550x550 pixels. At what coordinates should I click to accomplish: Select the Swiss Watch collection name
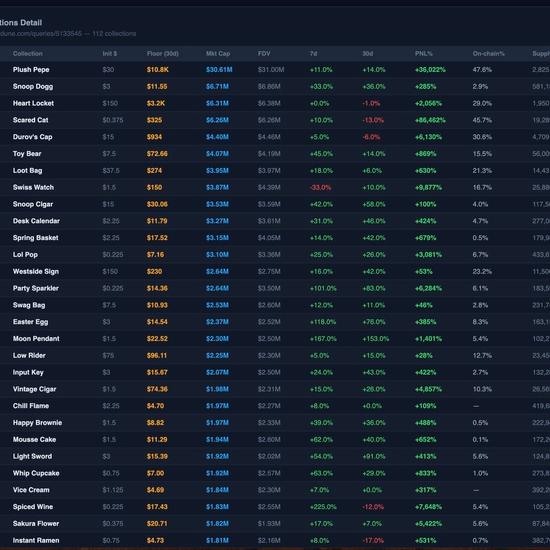(x=33, y=188)
